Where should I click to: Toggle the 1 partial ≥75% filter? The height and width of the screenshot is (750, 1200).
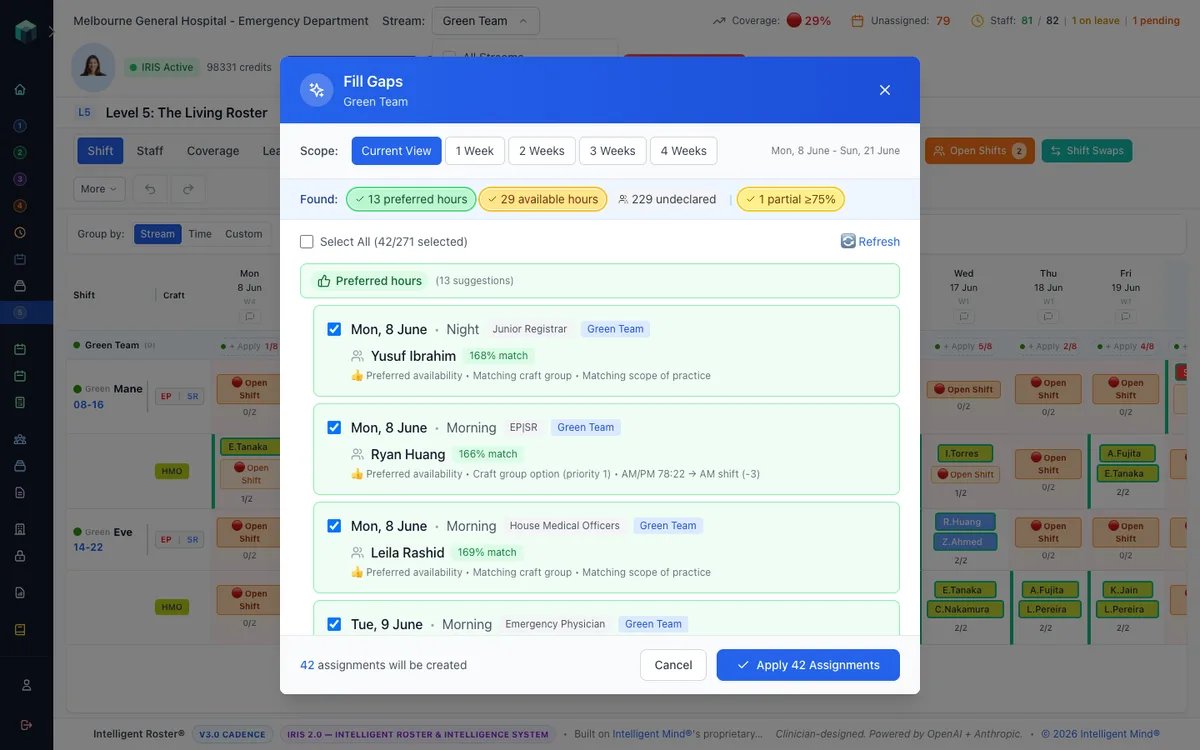791,199
